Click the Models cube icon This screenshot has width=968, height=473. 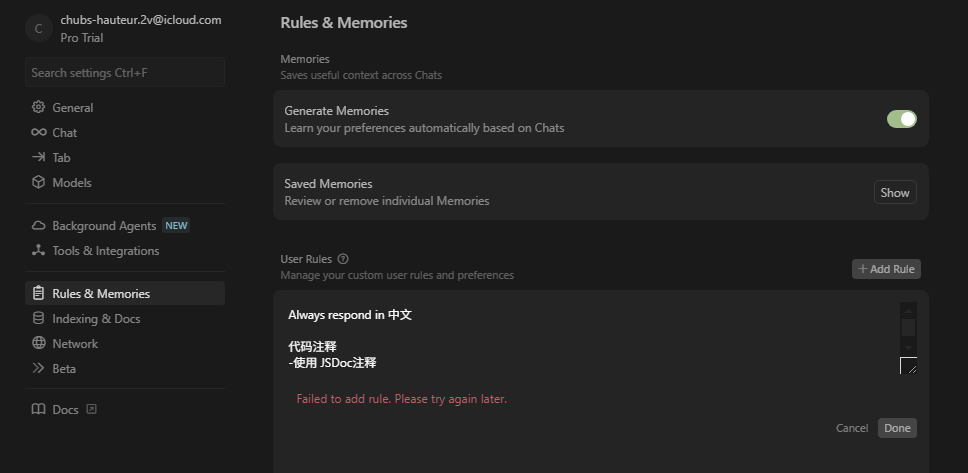[39, 182]
